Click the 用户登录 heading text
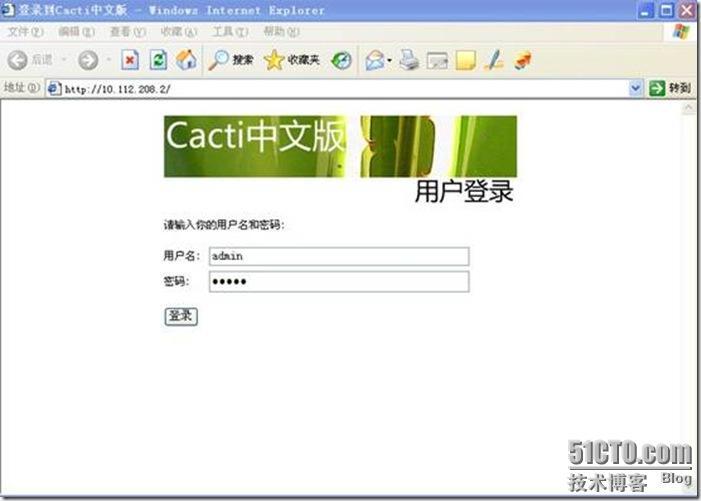701x501 pixels. pyautogui.click(x=464, y=192)
